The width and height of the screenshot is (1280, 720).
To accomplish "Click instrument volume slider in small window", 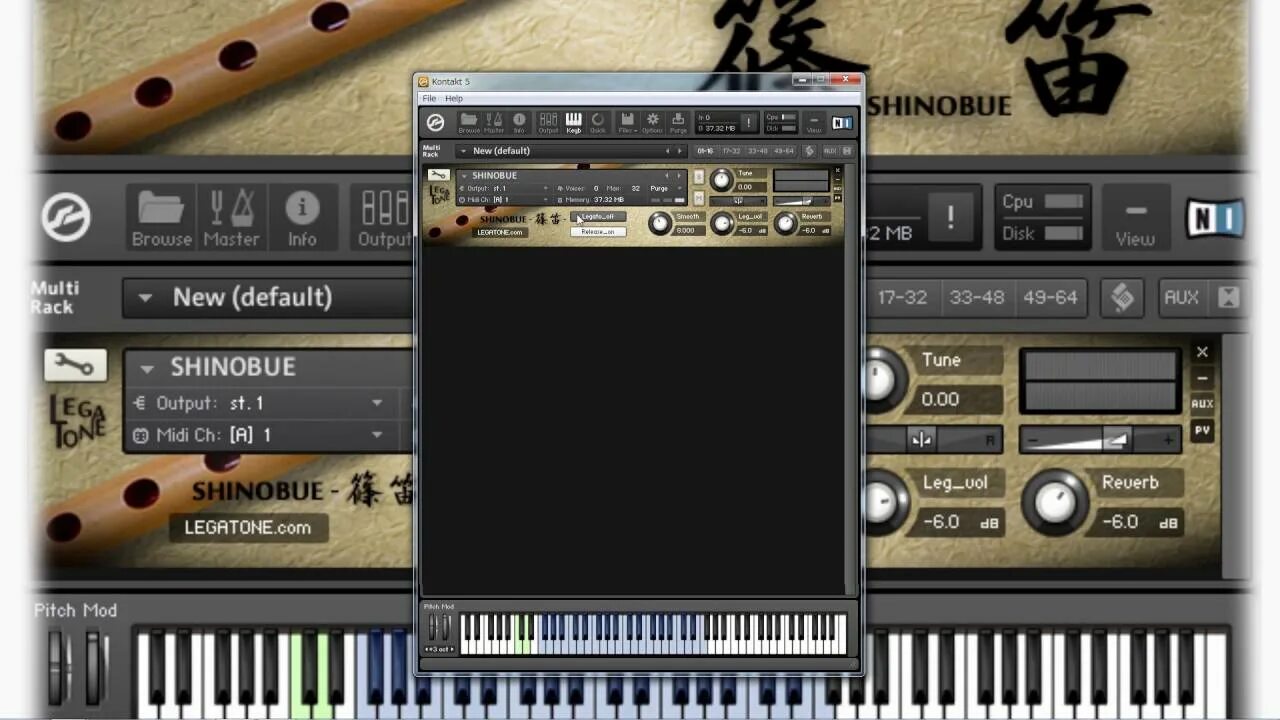I will tap(801, 201).
